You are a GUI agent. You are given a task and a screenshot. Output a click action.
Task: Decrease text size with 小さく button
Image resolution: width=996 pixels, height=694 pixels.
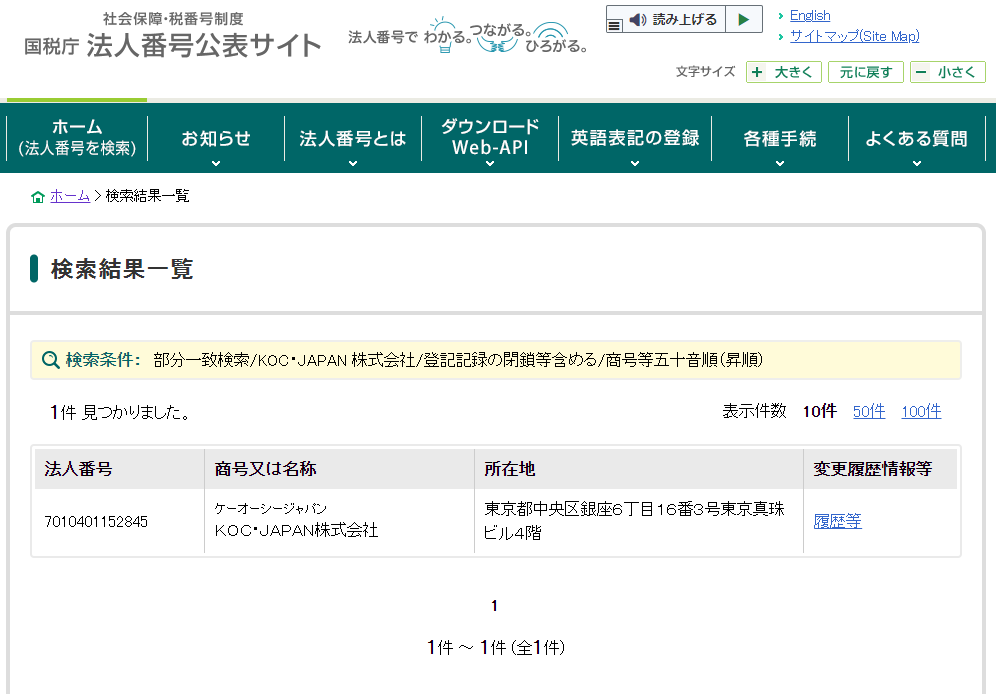point(948,72)
